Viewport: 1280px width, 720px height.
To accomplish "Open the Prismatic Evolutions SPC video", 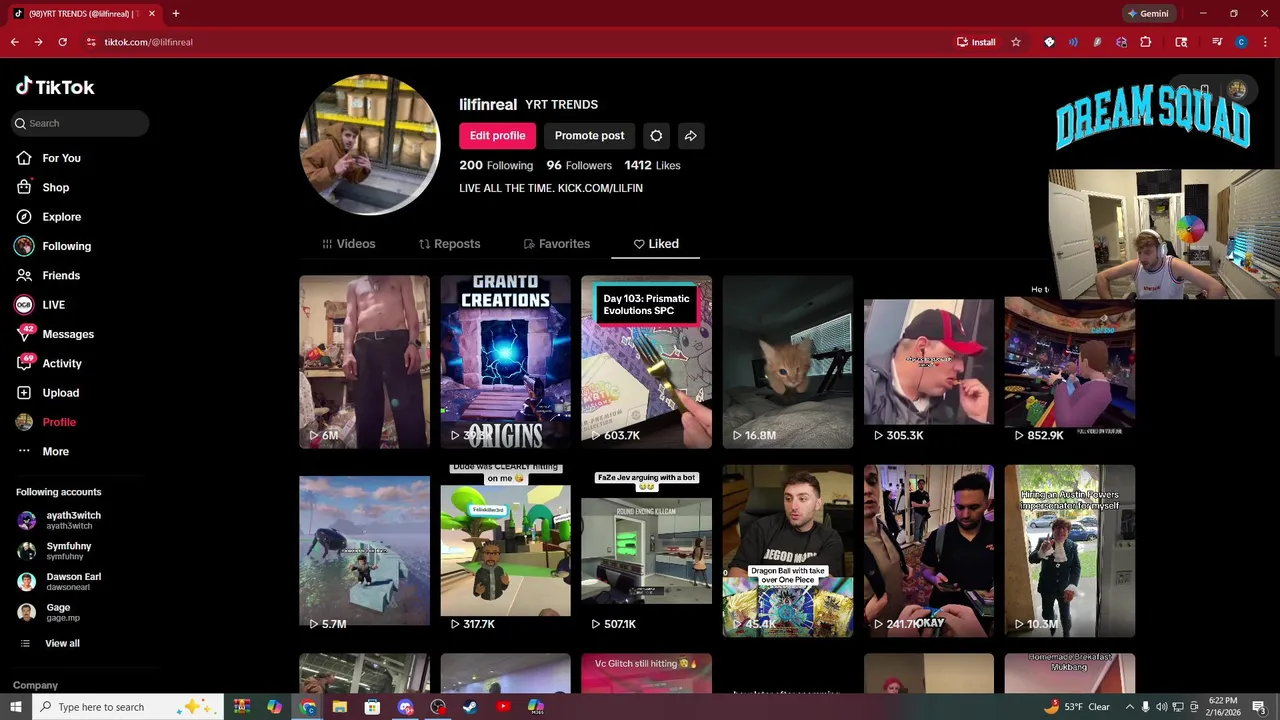I will (646, 362).
